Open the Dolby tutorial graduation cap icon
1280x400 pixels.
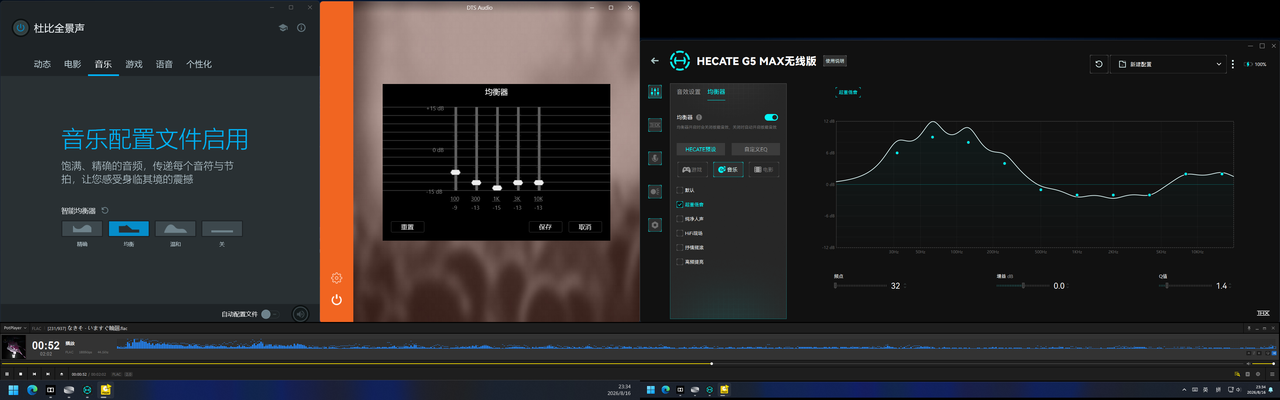pos(283,28)
